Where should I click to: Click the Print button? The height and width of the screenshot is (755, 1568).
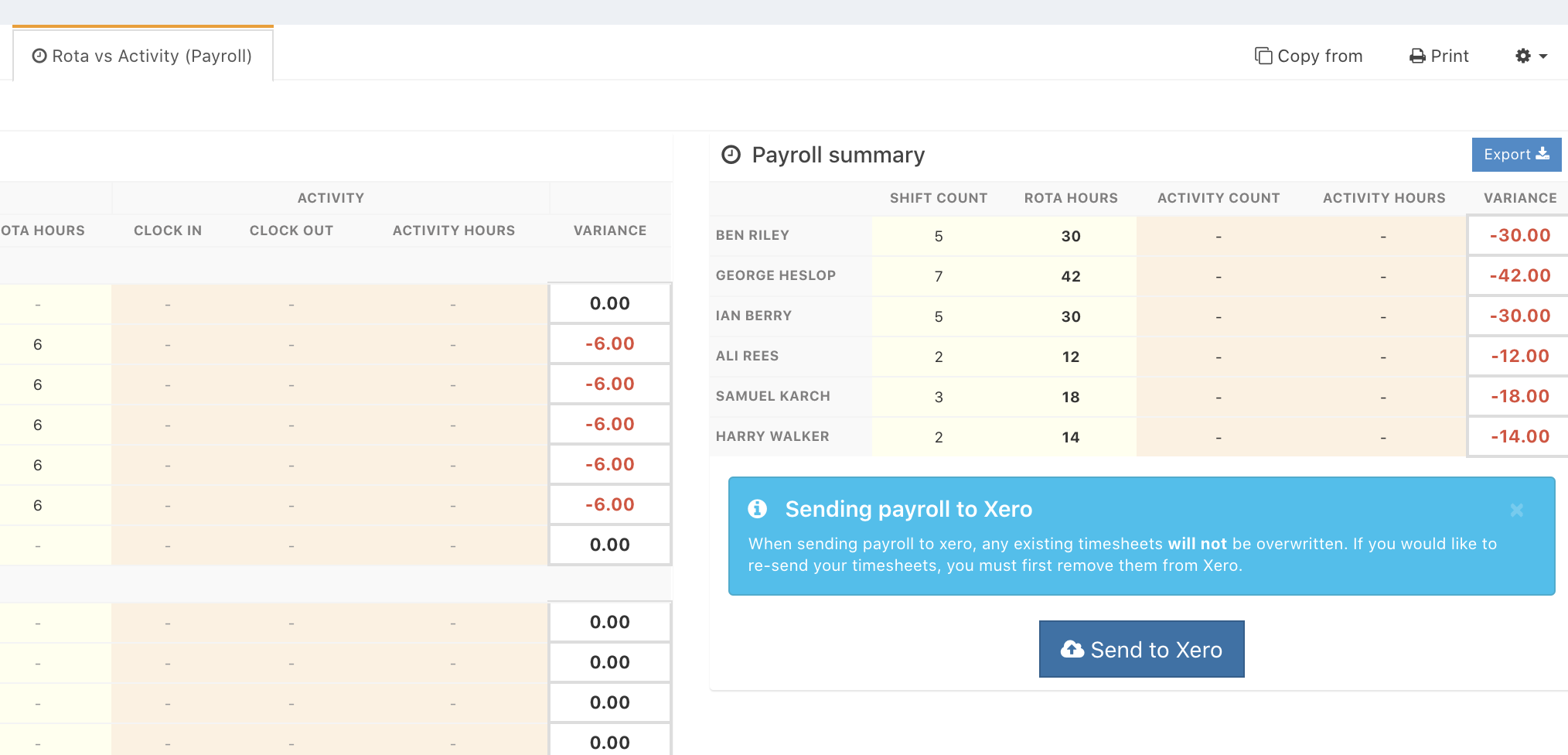coord(1439,56)
